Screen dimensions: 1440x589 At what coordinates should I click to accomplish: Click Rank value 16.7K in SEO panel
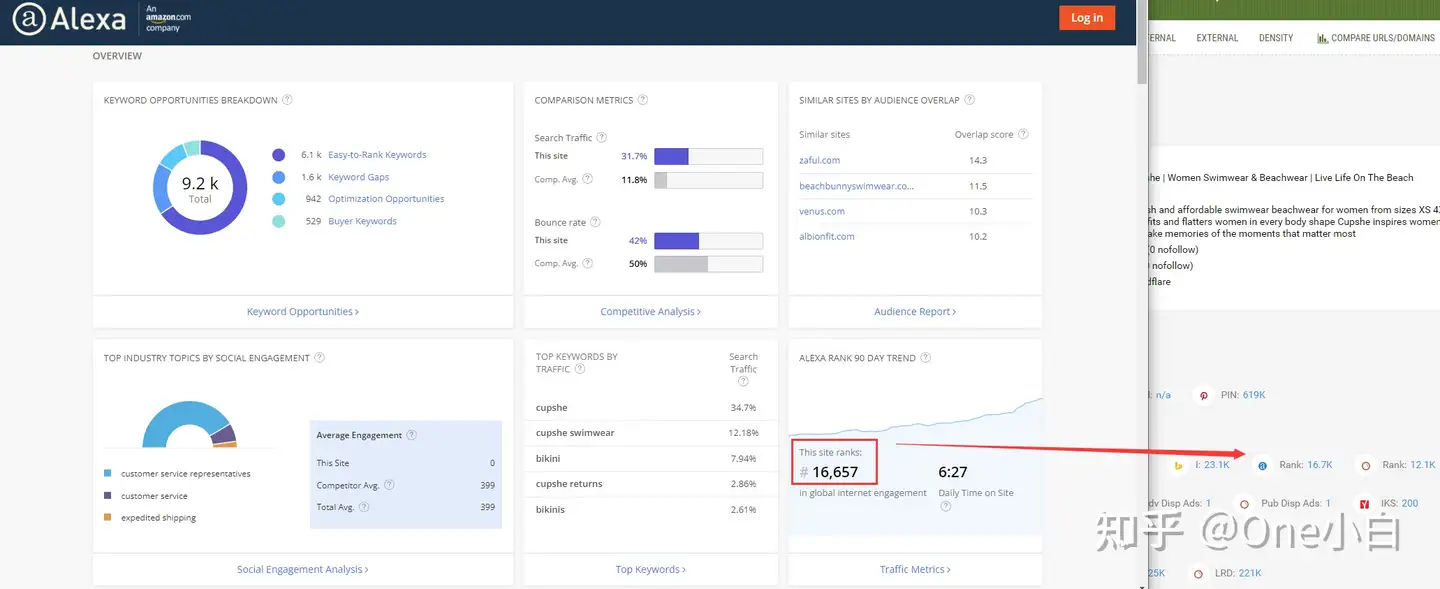[1320, 465]
